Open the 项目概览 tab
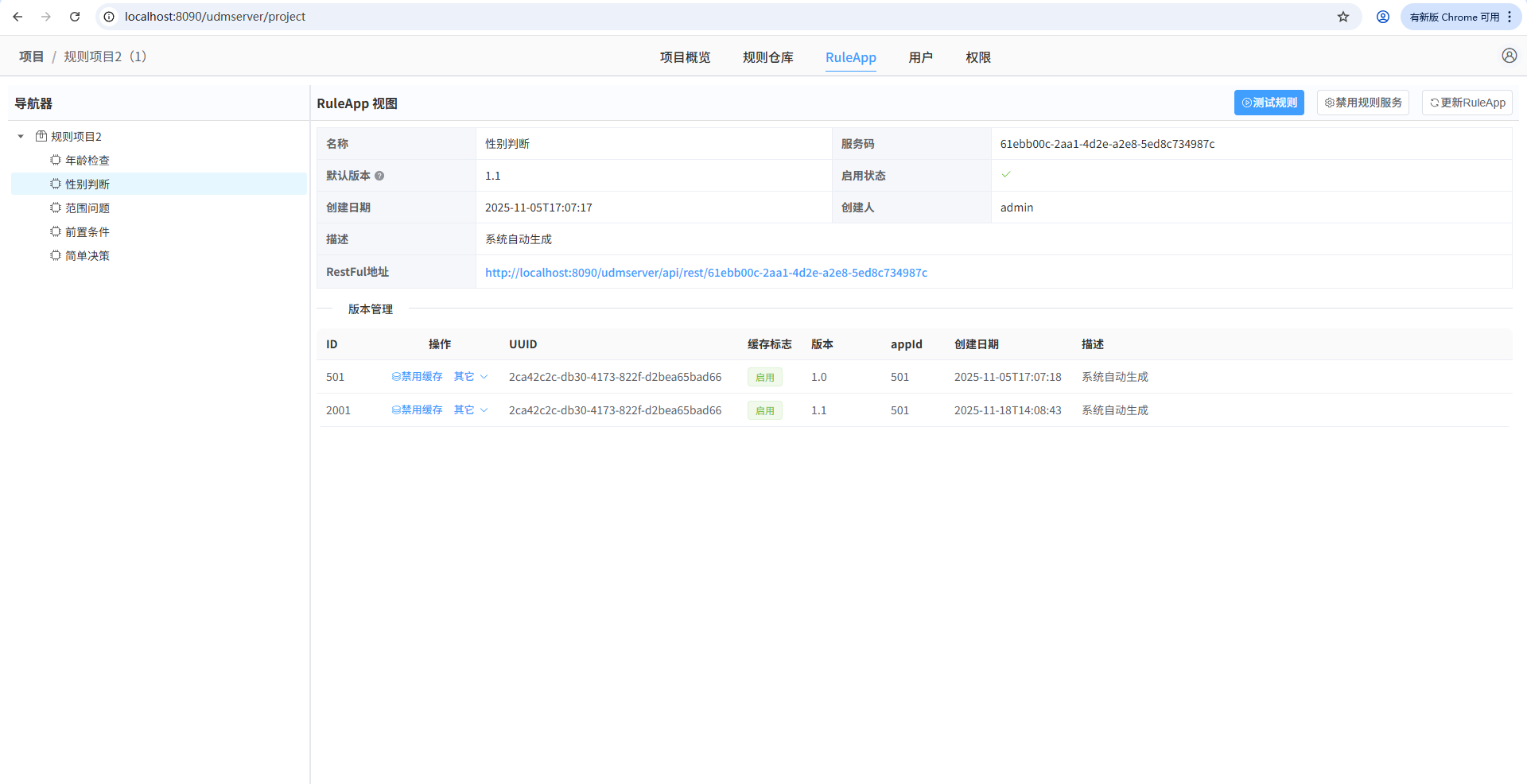The image size is (1527, 784). pyautogui.click(x=685, y=57)
